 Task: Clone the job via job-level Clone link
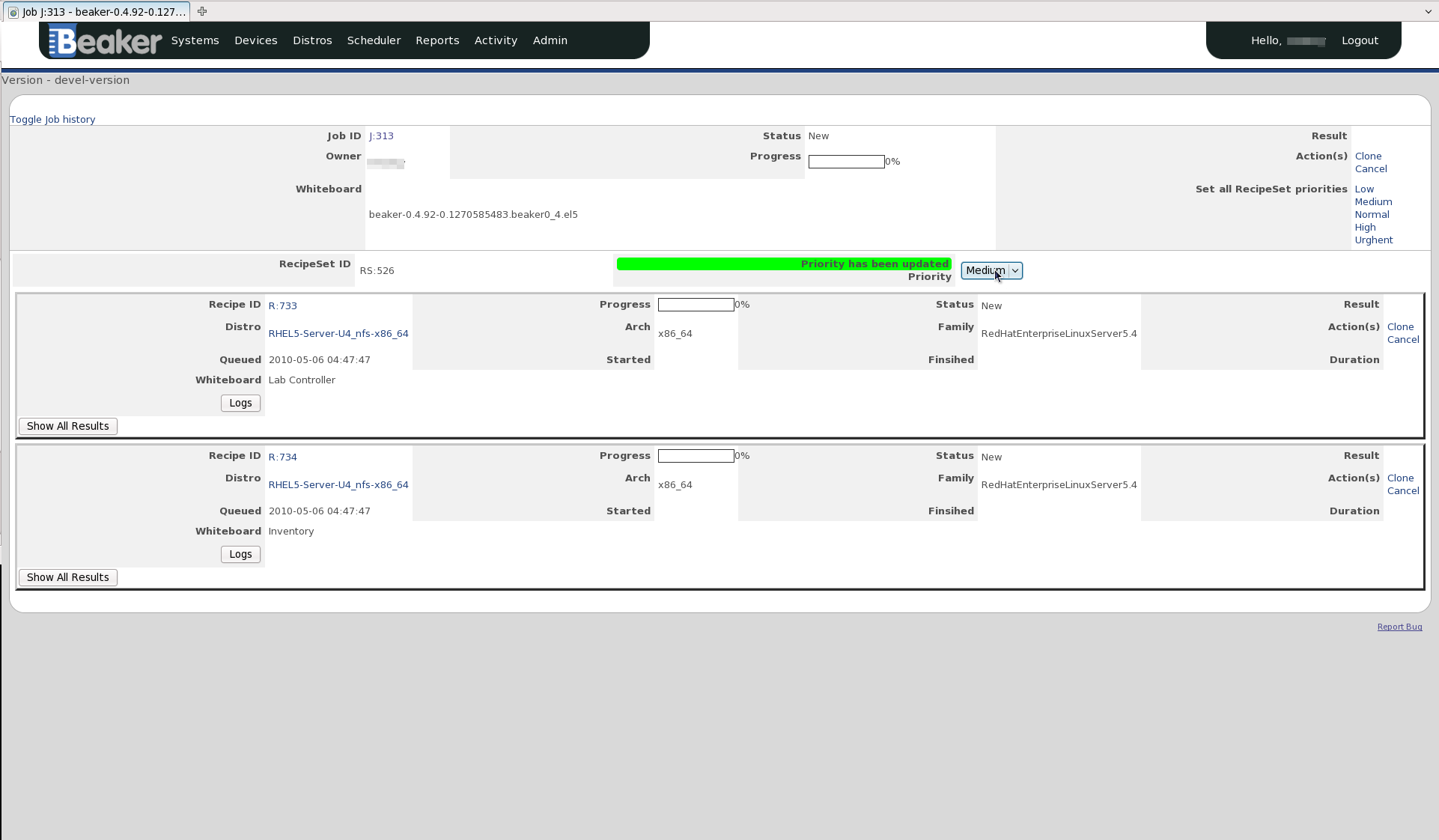[x=1368, y=156]
